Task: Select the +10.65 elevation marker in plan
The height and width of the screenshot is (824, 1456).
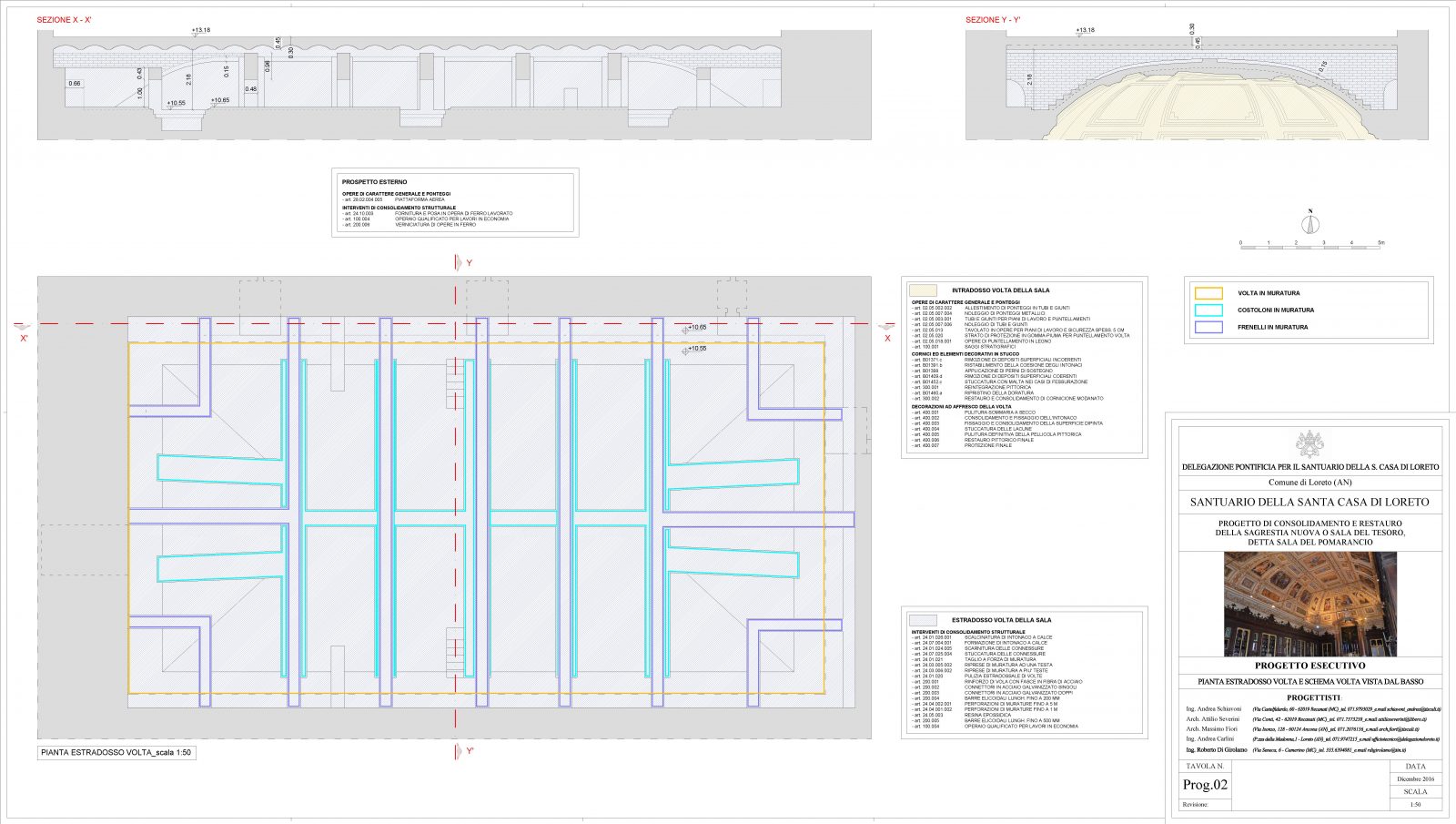Action: tap(696, 327)
